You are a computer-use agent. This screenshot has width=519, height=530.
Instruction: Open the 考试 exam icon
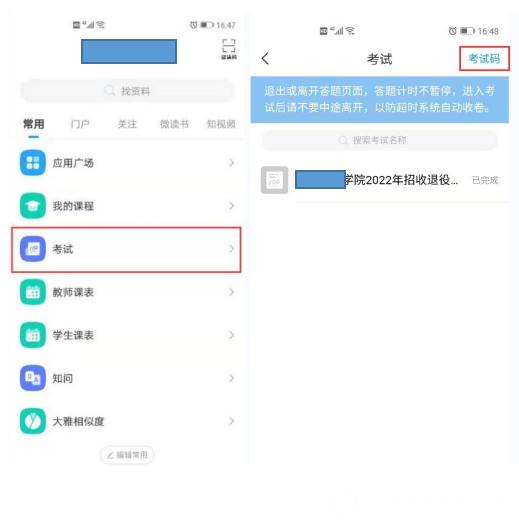(33, 249)
